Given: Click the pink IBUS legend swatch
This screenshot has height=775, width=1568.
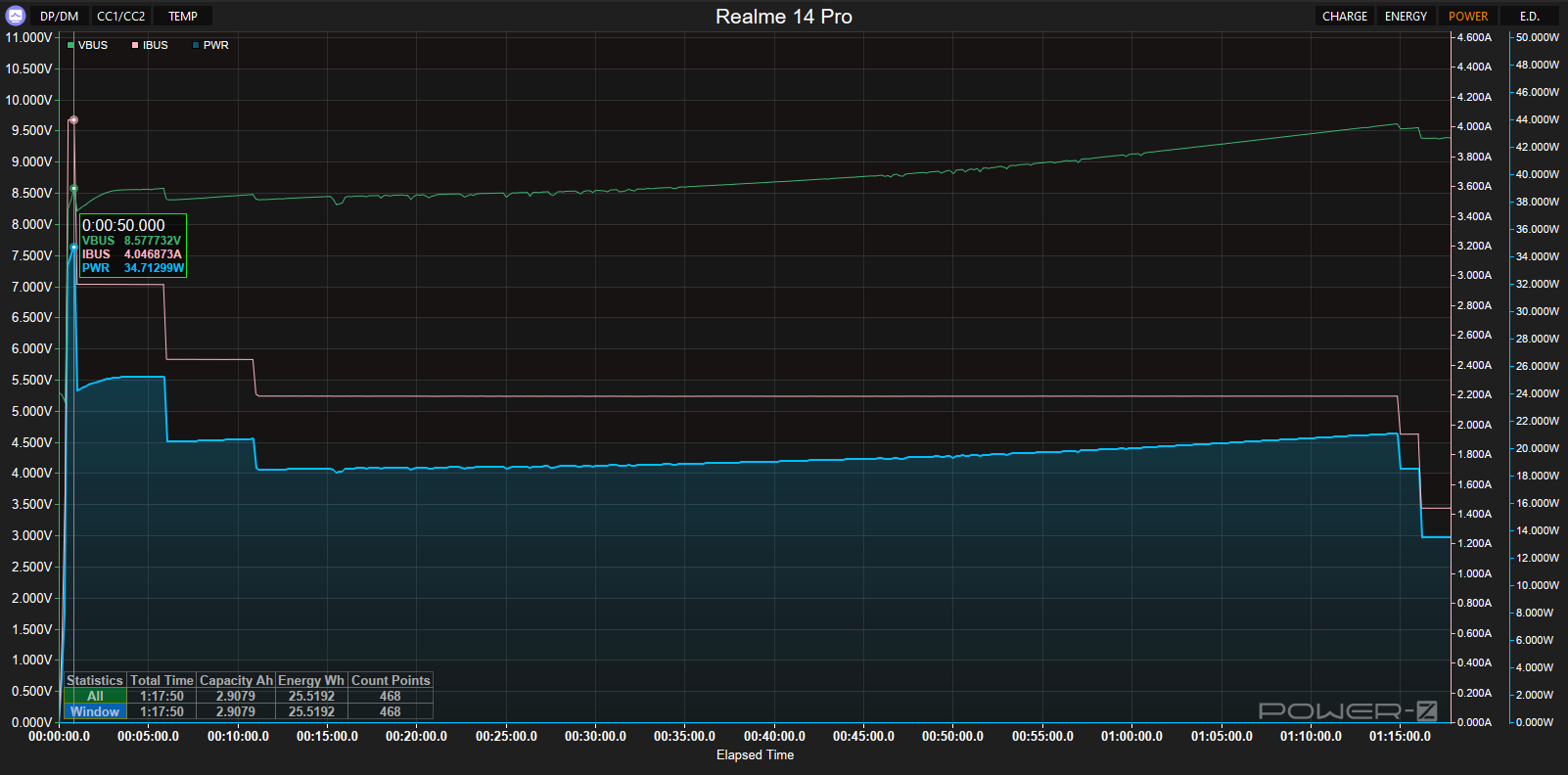Looking at the screenshot, I should 135,46.
